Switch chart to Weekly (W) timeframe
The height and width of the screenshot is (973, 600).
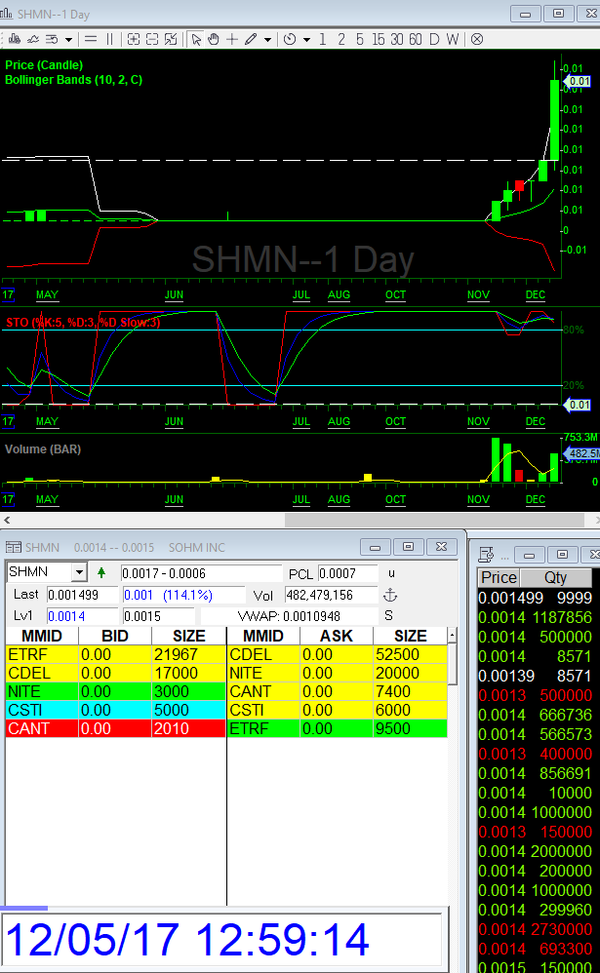[453, 39]
